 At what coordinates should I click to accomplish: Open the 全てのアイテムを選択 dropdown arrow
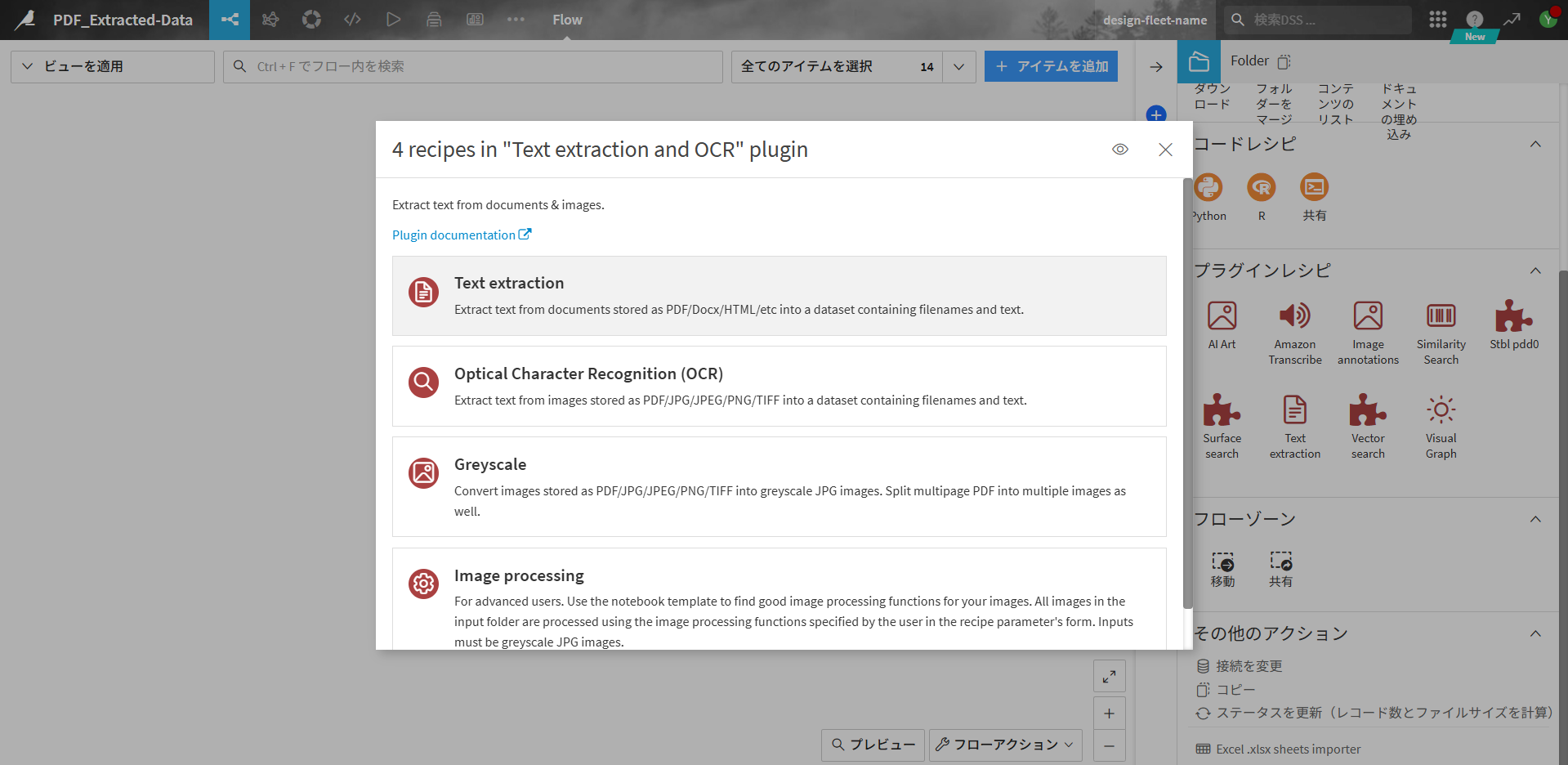tap(958, 66)
